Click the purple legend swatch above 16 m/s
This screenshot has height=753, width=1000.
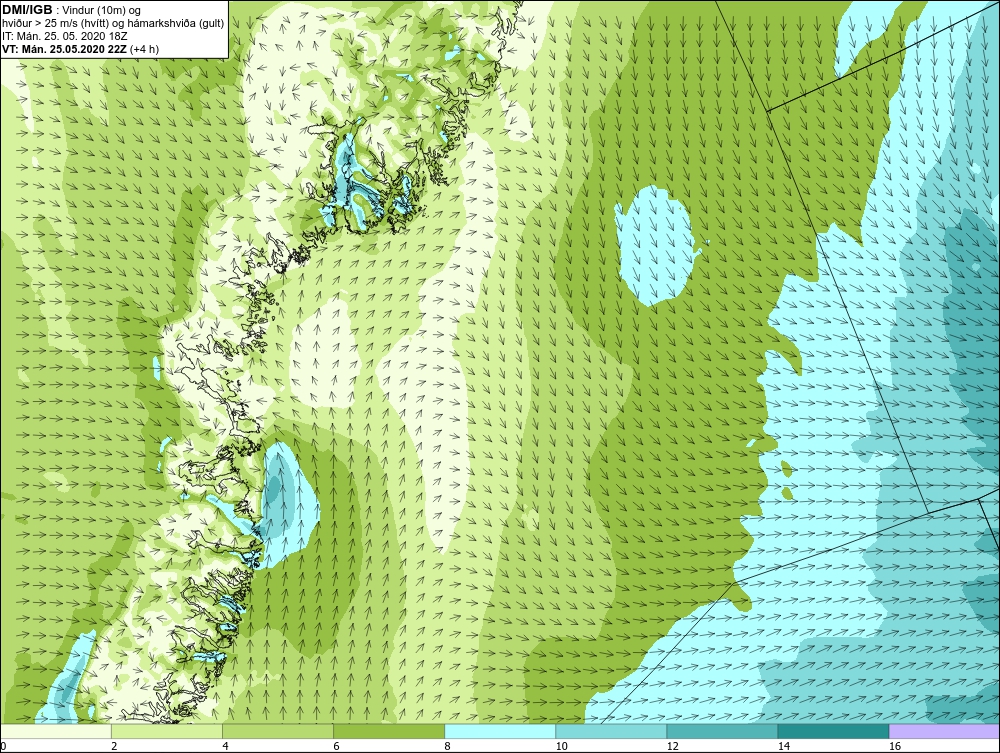click(944, 731)
